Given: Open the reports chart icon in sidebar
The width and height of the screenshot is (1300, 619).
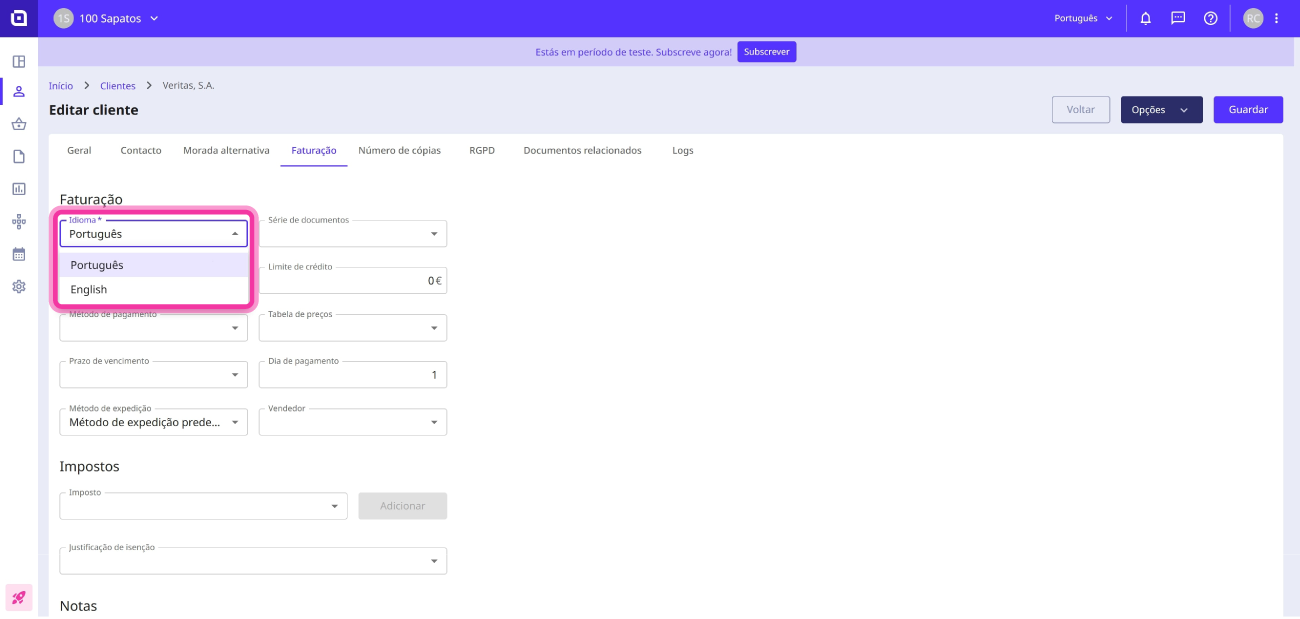Looking at the screenshot, I should 19,188.
